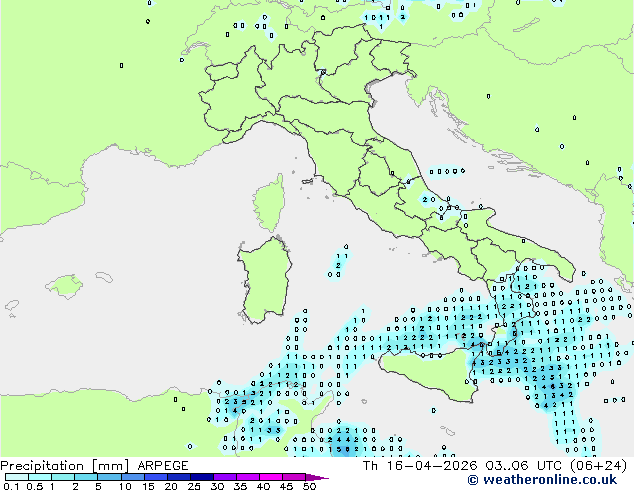This screenshot has width=634, height=490.
Task: Click the island of Sardinia on the map
Action: click(265, 281)
